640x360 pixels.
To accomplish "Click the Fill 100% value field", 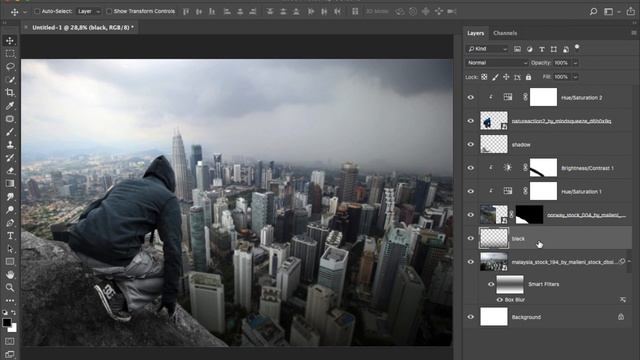I will tap(562, 77).
